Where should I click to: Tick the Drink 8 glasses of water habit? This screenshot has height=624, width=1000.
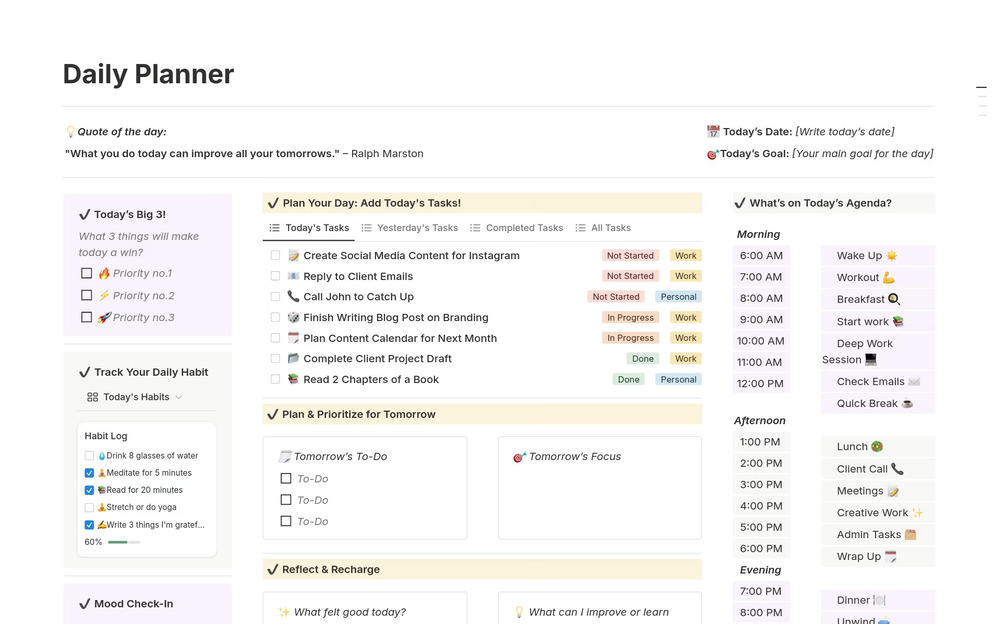(x=89, y=456)
